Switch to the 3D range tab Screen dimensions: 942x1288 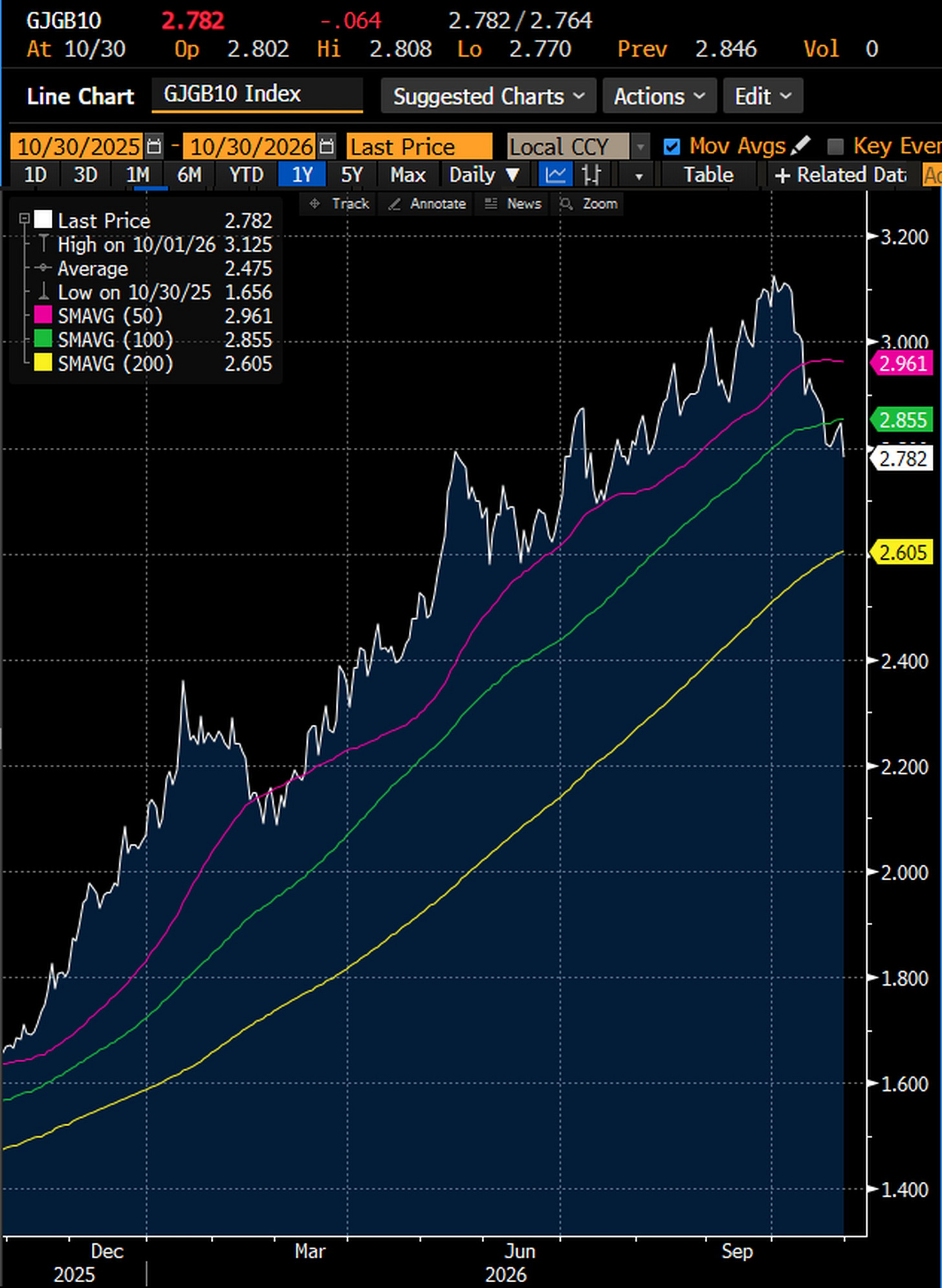click(x=85, y=175)
